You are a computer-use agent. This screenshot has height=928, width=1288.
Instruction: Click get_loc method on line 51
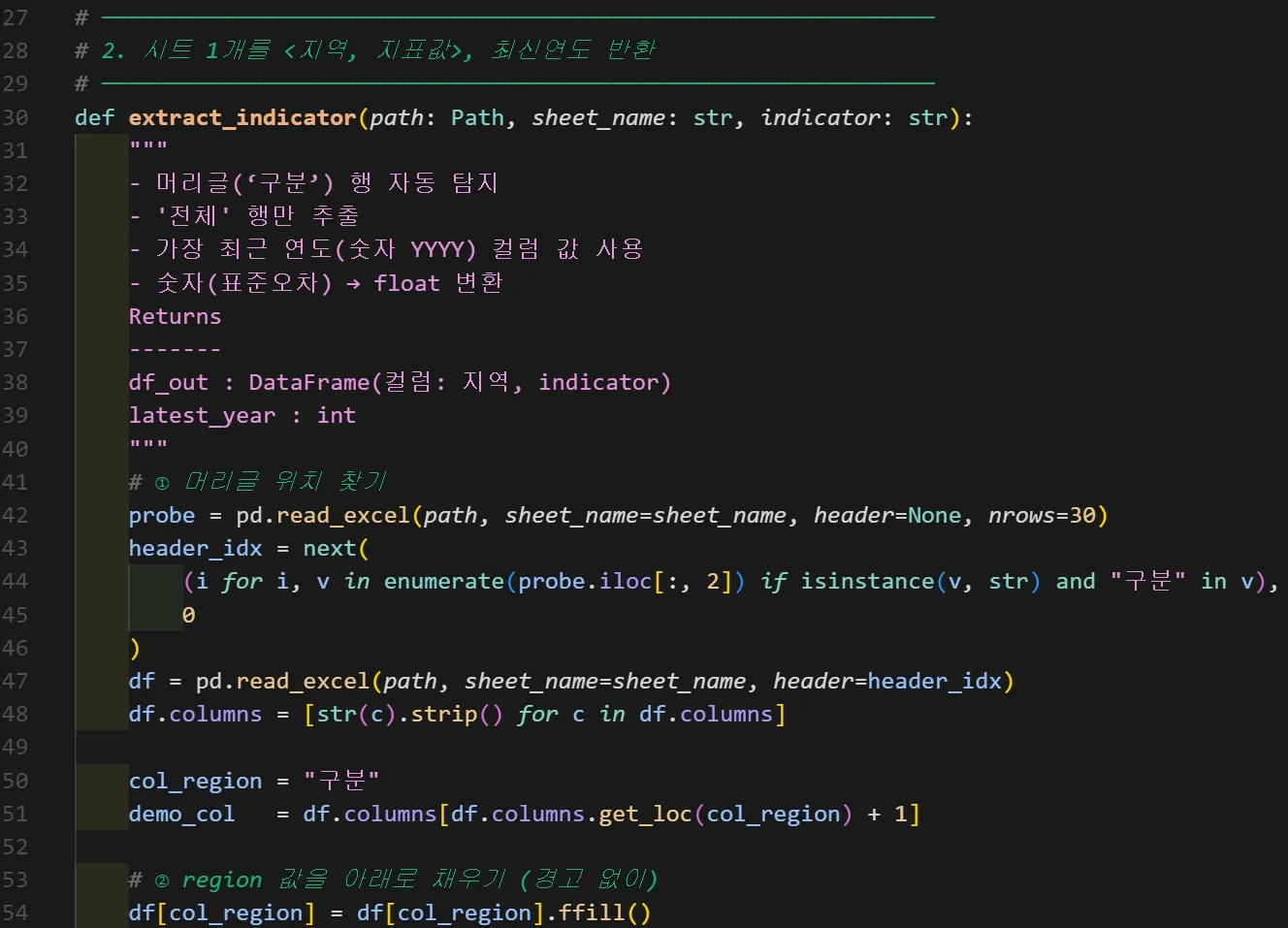[x=645, y=814]
